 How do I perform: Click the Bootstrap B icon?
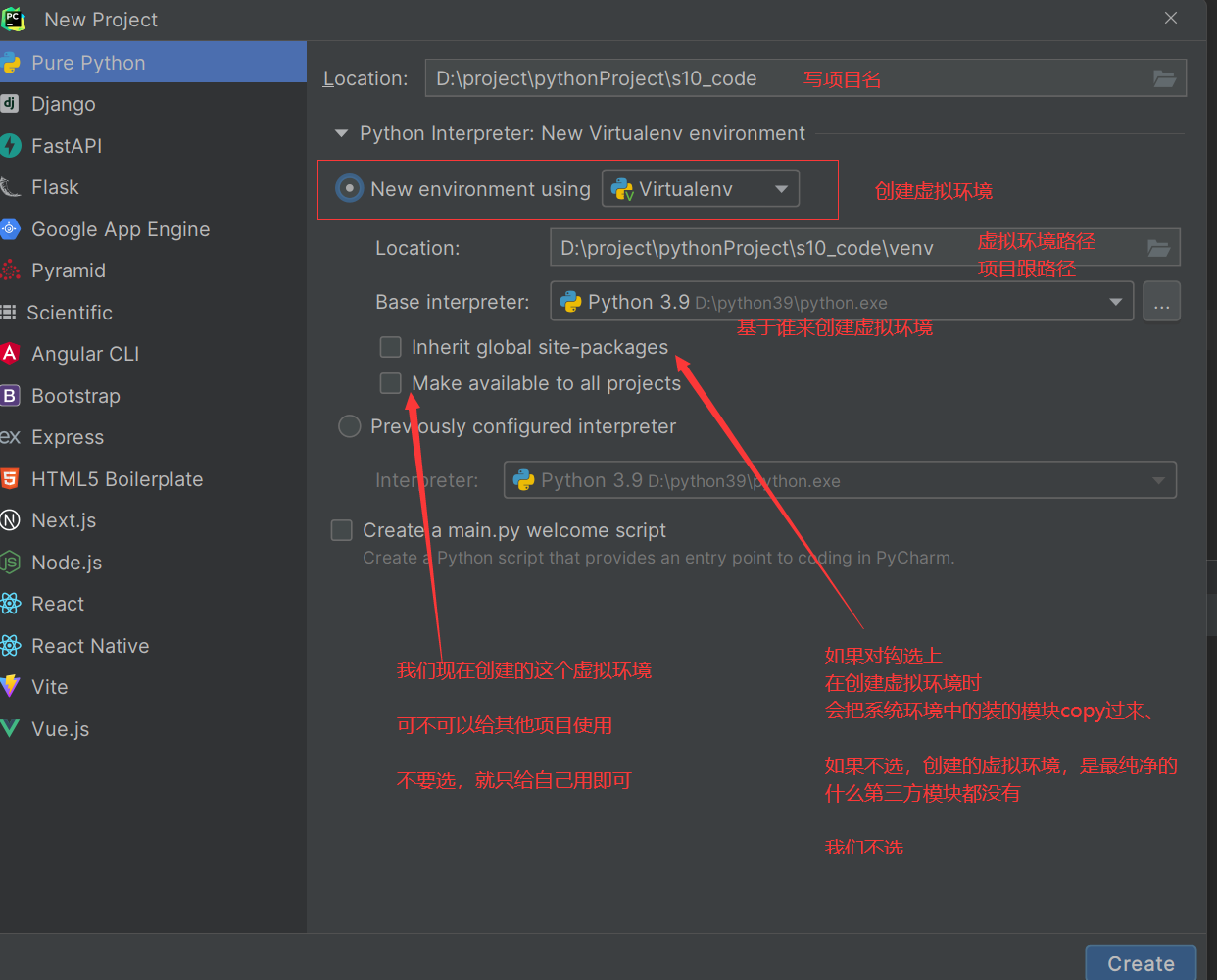10,396
